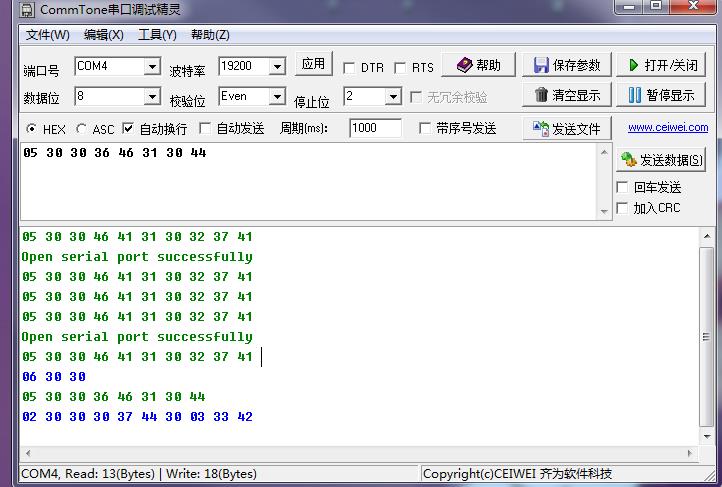This screenshot has height=487, width=722.
Task: Click the 周期(ms) input field showing 1000
Action: (375, 128)
